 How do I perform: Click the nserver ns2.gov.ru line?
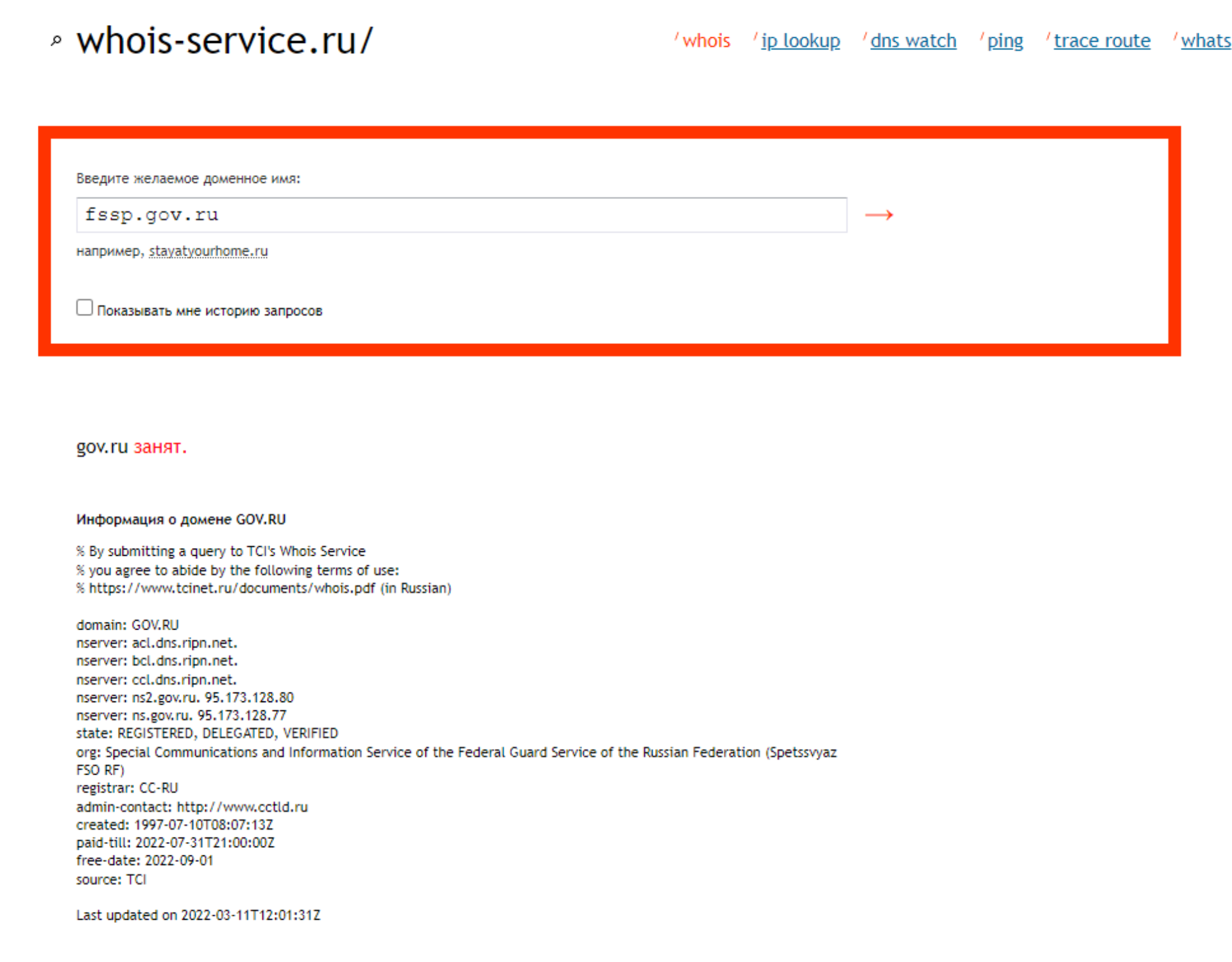(x=185, y=698)
